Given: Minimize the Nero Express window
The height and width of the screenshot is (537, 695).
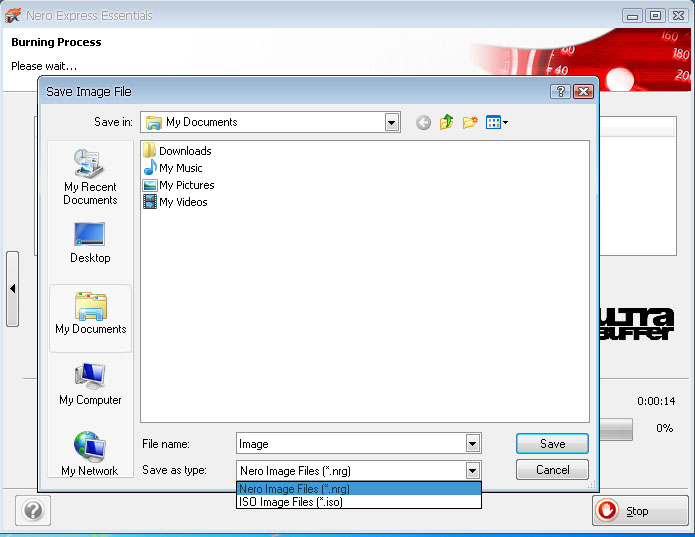Looking at the screenshot, I should point(633,16).
